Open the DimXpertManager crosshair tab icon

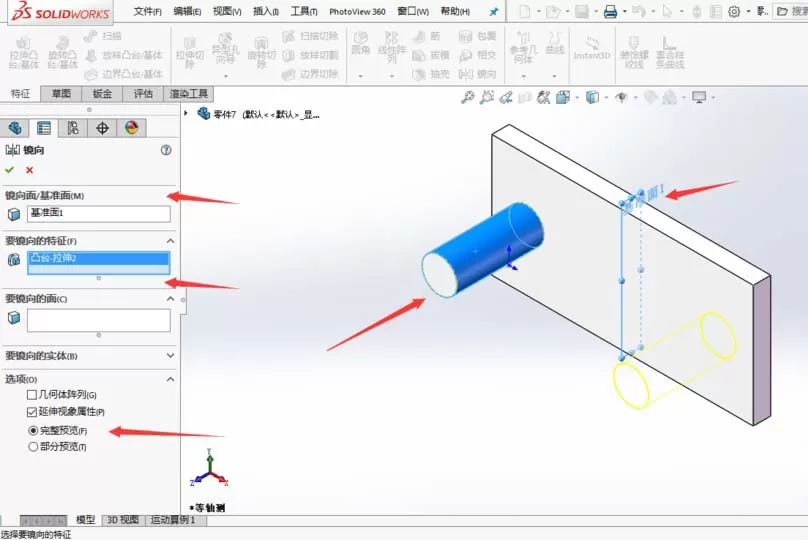(102, 128)
